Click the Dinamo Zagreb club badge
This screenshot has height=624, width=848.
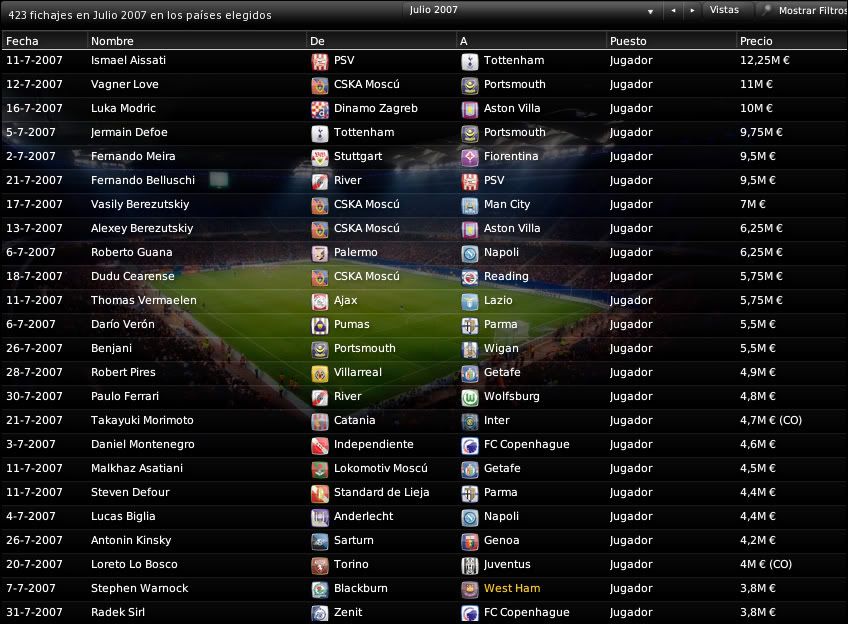[320, 109]
